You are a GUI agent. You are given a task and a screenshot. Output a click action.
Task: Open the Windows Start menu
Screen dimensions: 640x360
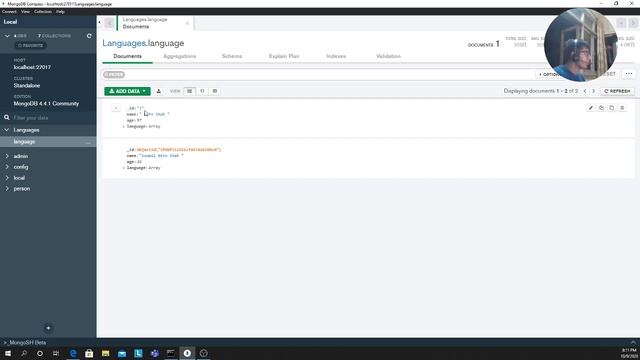point(8,353)
